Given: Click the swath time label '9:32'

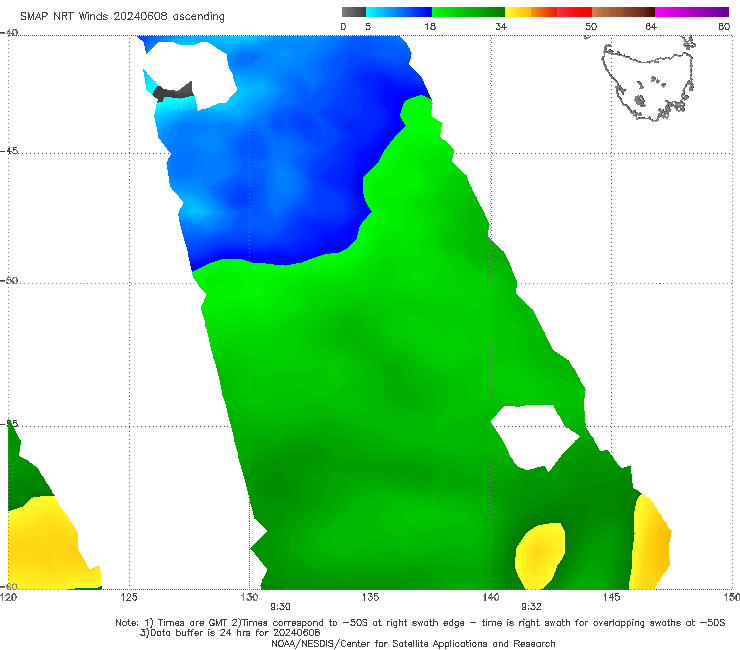Looking at the screenshot, I should (531, 607).
